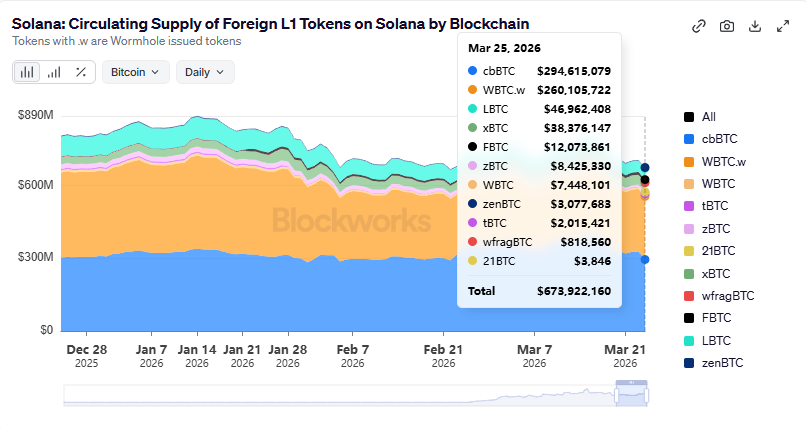
Task: Copy the chart link icon
Action: tap(699, 26)
